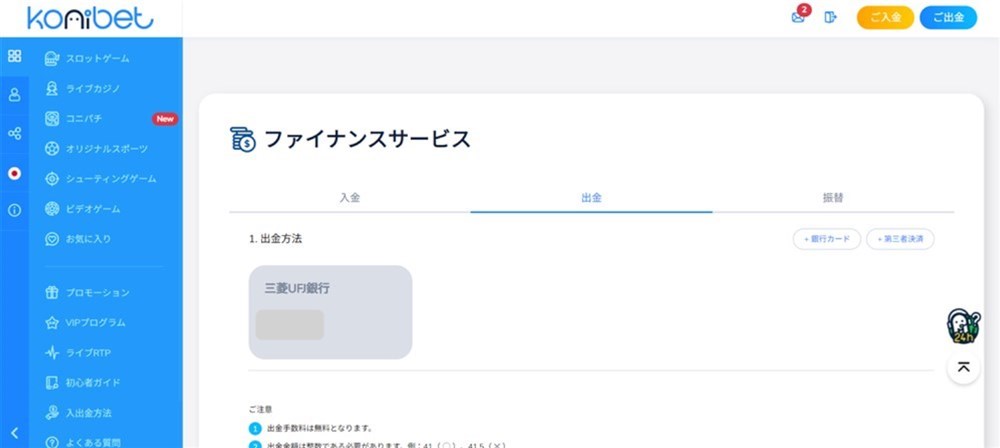
Task: Click the logout door icon
Action: (x=830, y=17)
